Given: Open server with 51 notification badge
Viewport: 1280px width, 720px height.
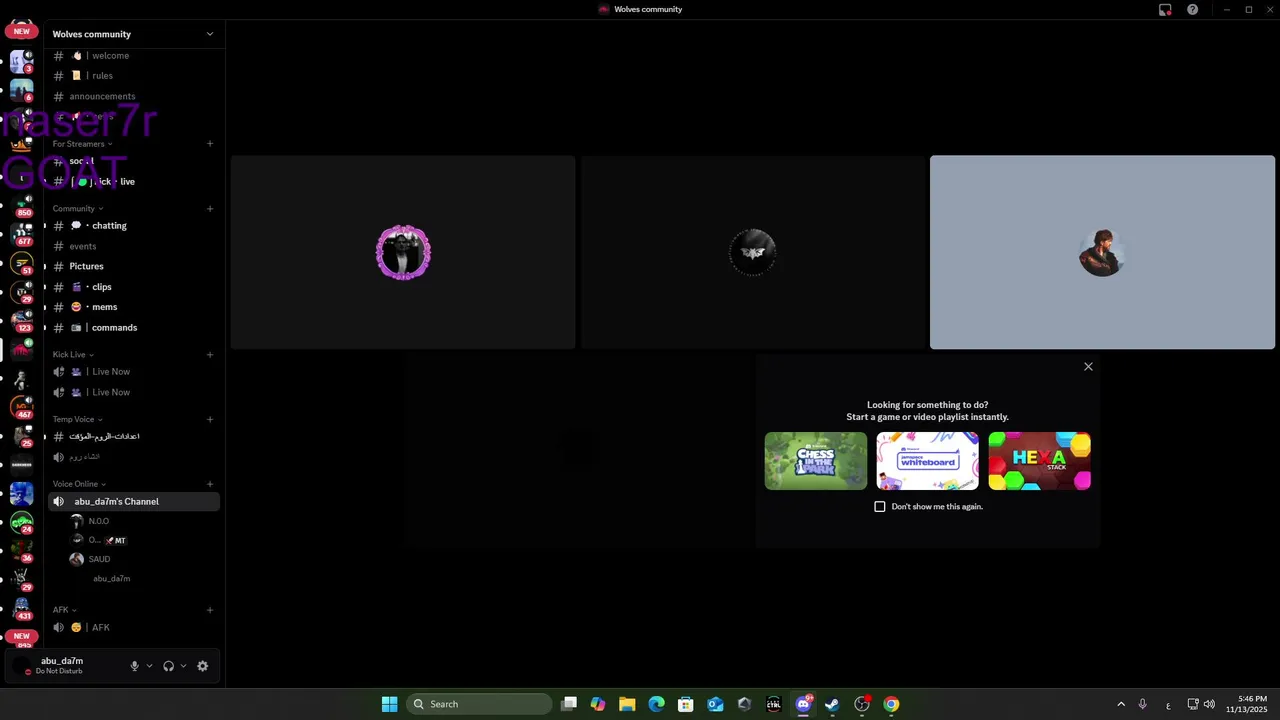Looking at the screenshot, I should pyautogui.click(x=22, y=264).
